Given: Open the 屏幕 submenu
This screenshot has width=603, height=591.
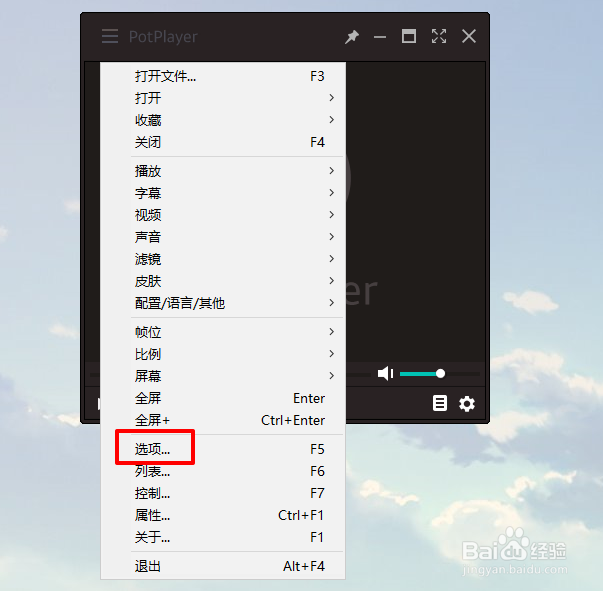Looking at the screenshot, I should tap(223, 376).
